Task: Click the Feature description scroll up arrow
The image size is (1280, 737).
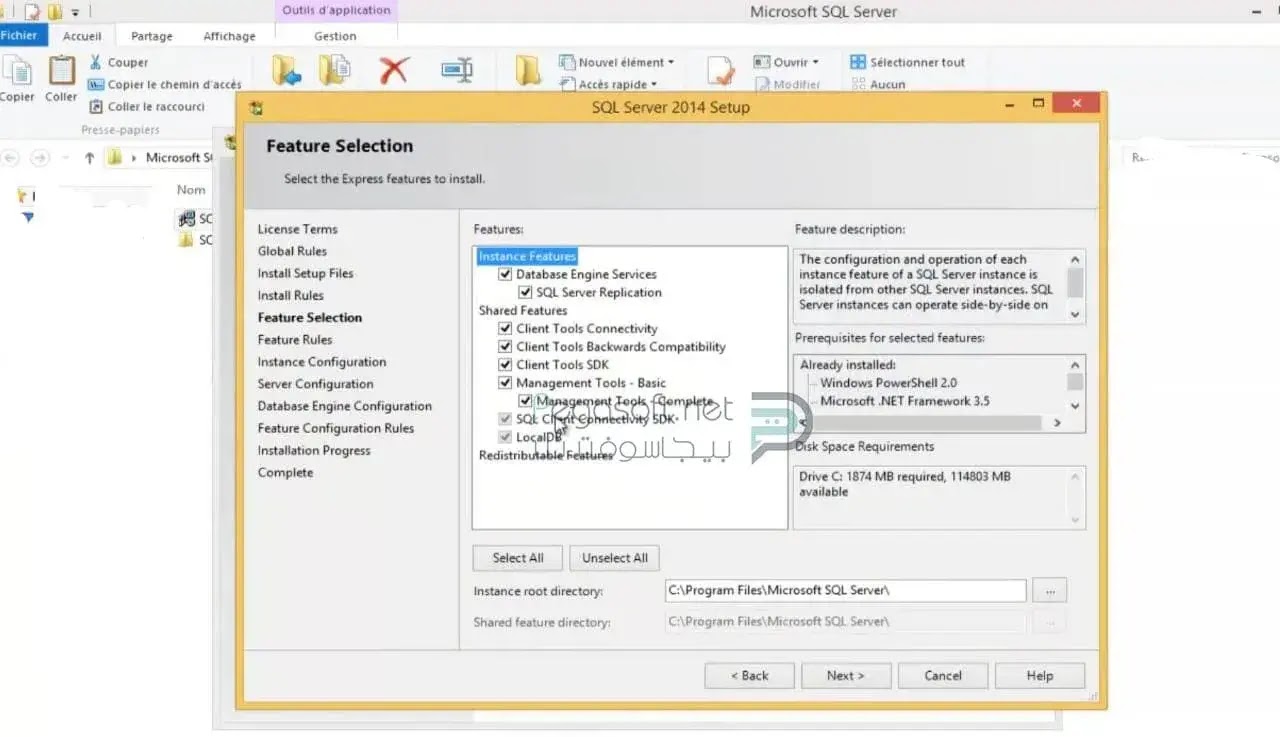Action: [x=1075, y=258]
